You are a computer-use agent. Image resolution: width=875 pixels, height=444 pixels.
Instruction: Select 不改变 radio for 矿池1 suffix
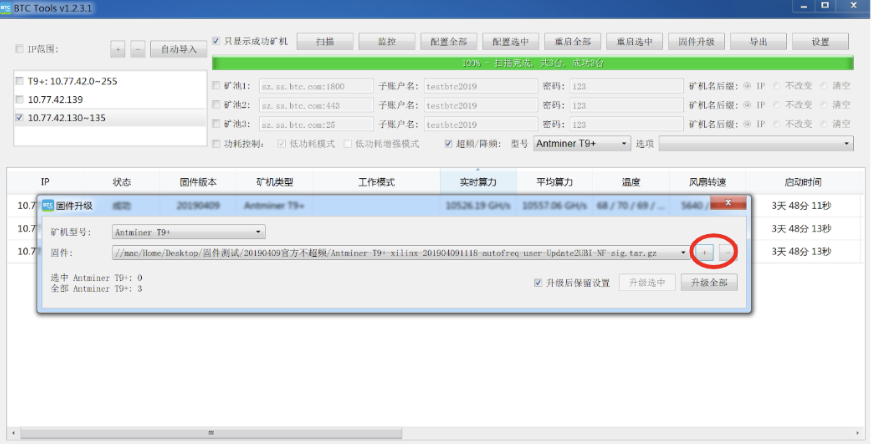point(776,86)
